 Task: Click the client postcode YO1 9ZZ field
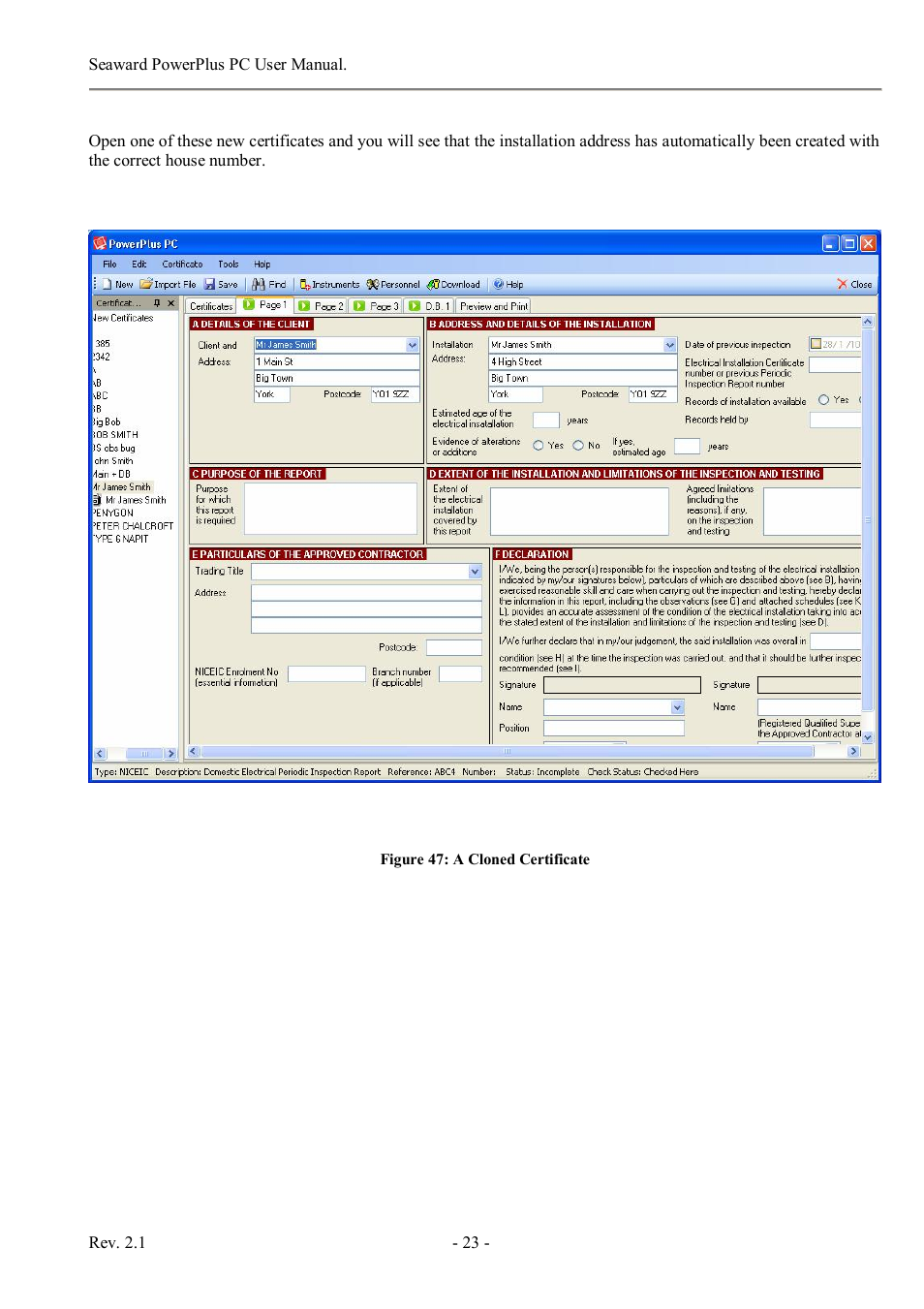point(395,394)
